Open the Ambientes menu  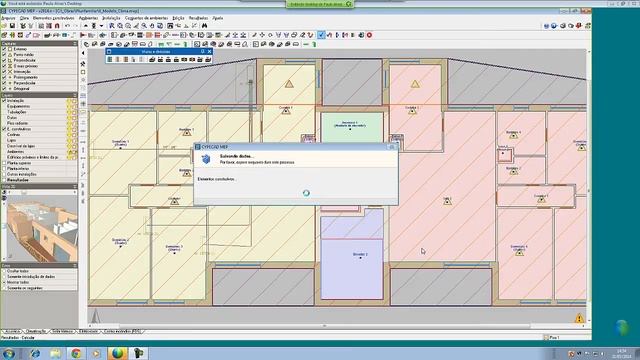coord(88,18)
